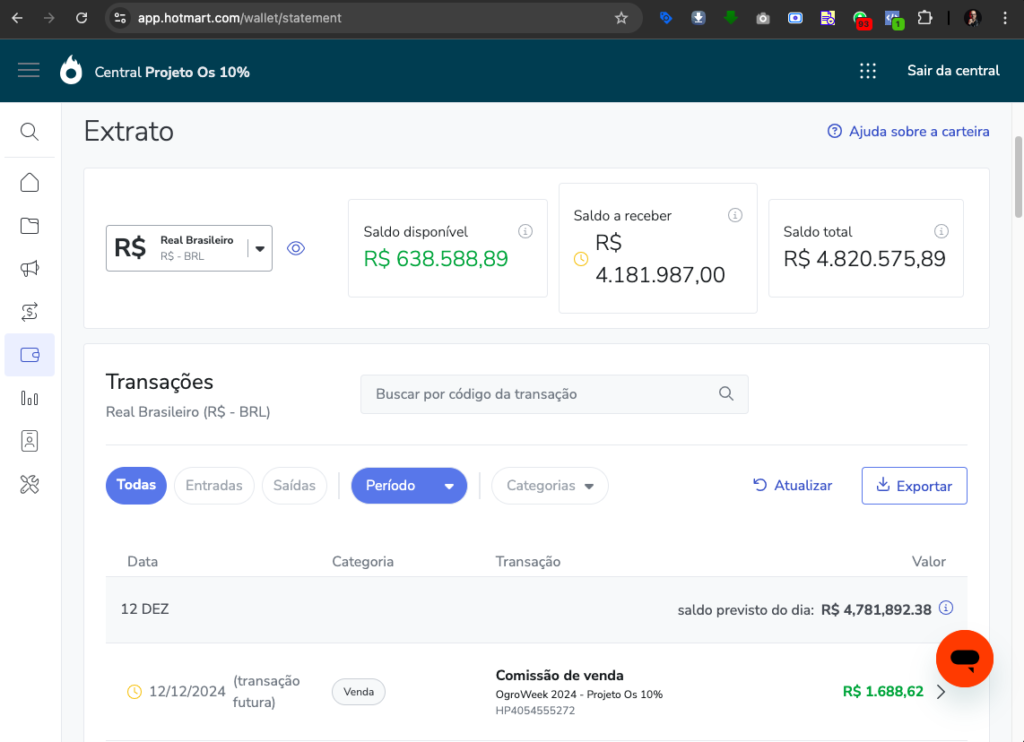Select the Todas filter pill
The height and width of the screenshot is (742, 1024).
pyautogui.click(x=136, y=485)
